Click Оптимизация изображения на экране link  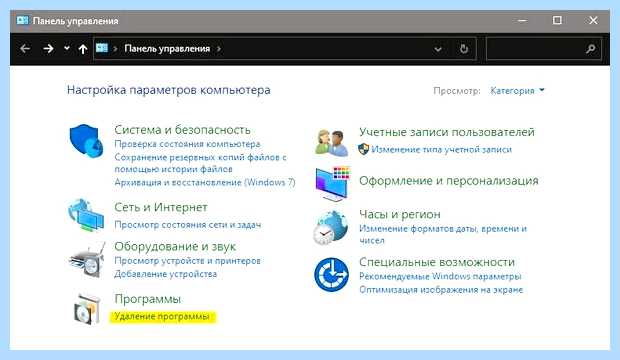coord(441,290)
